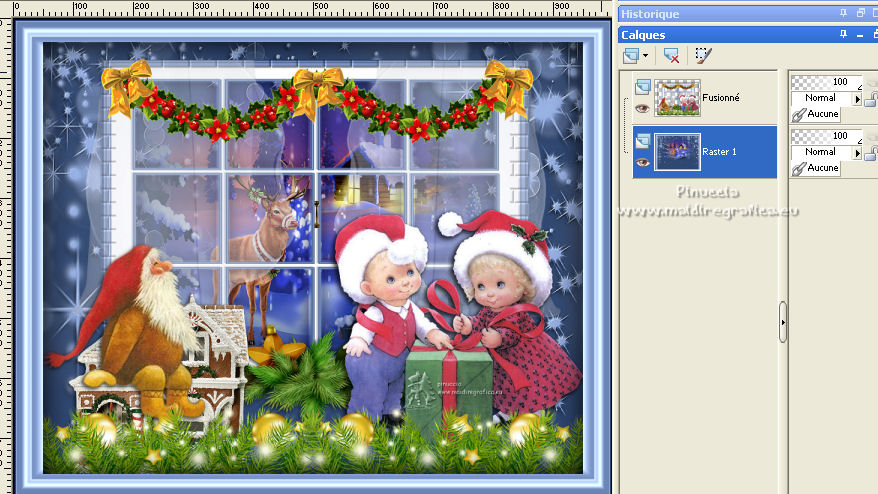The height and width of the screenshot is (494, 878).
Task: Minimize the Calques palette
Action: (861, 35)
